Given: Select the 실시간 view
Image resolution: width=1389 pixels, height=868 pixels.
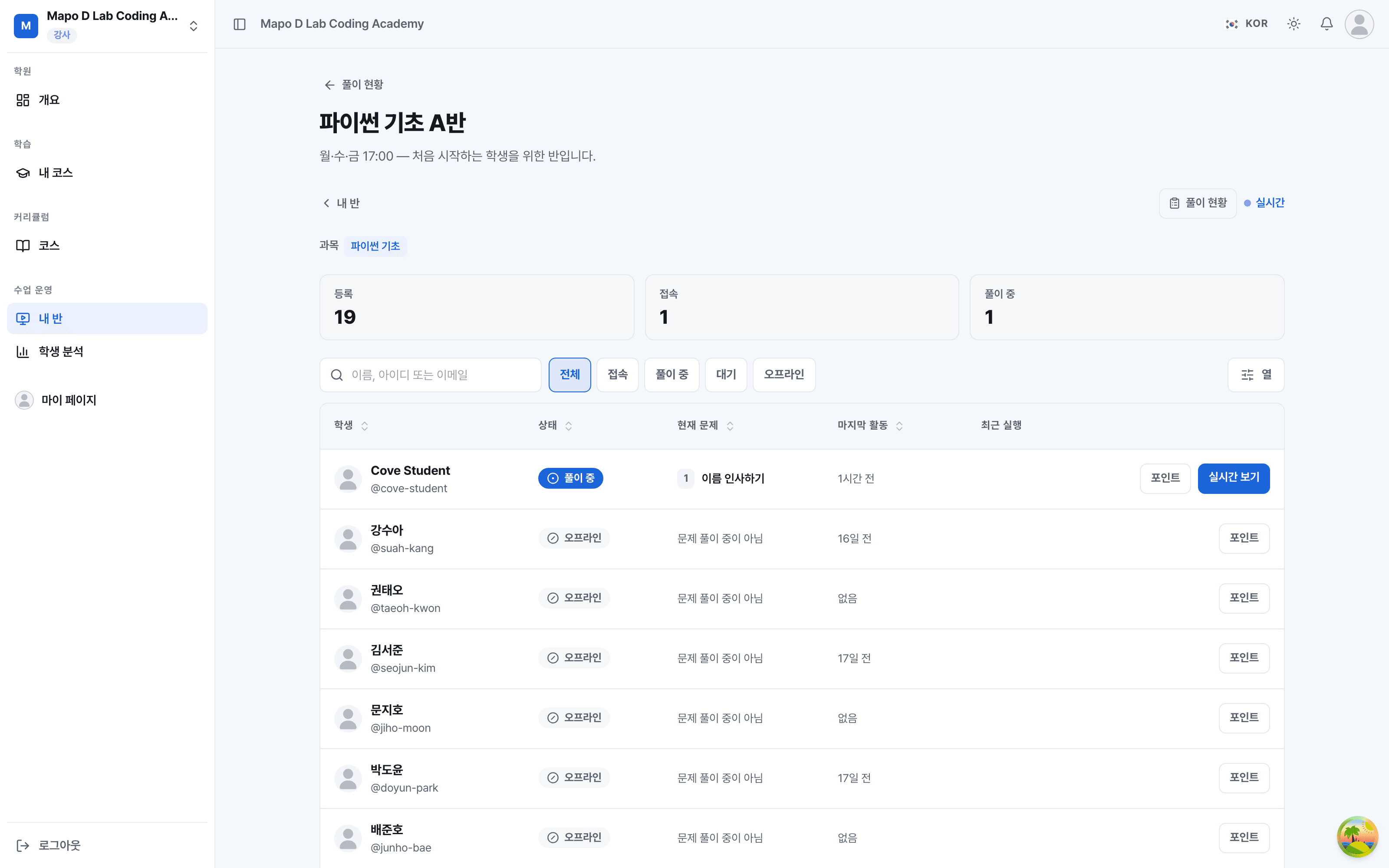Looking at the screenshot, I should pyautogui.click(x=1264, y=203).
